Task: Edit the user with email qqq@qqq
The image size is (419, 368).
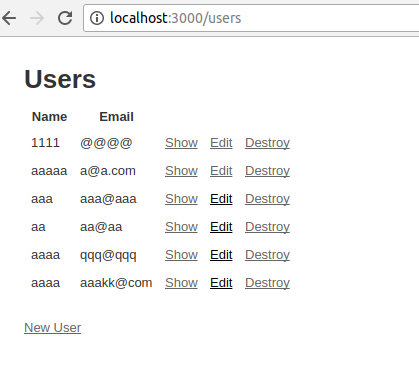Action: coord(221,255)
